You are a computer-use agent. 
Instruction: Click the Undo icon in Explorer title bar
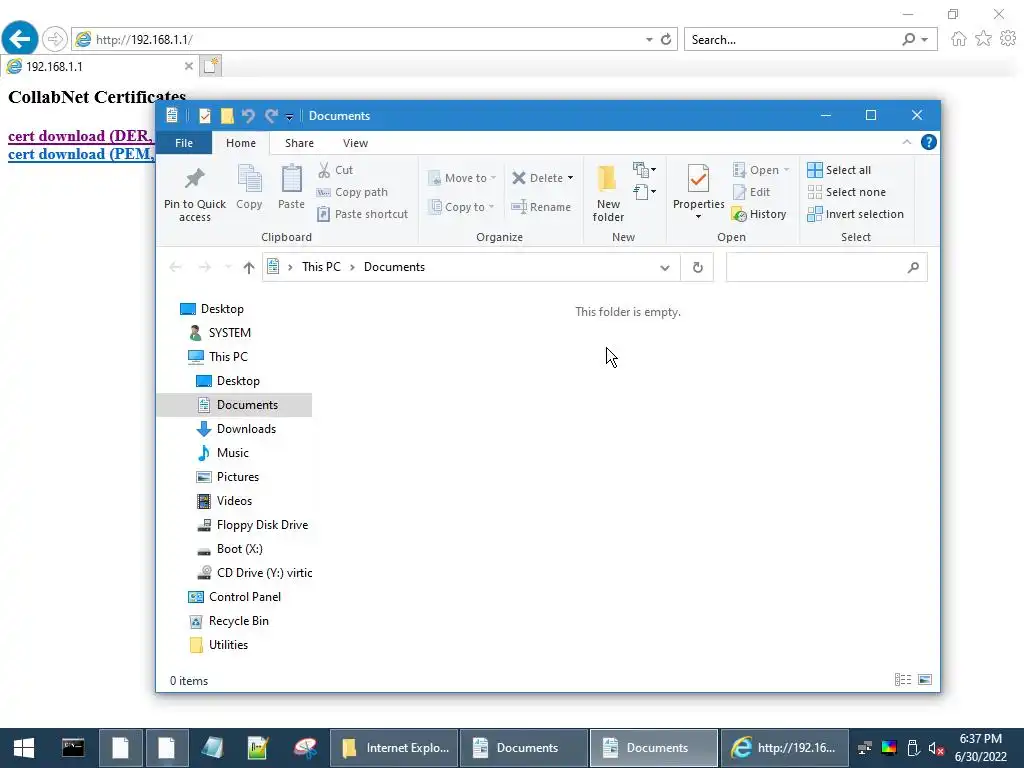click(248, 116)
